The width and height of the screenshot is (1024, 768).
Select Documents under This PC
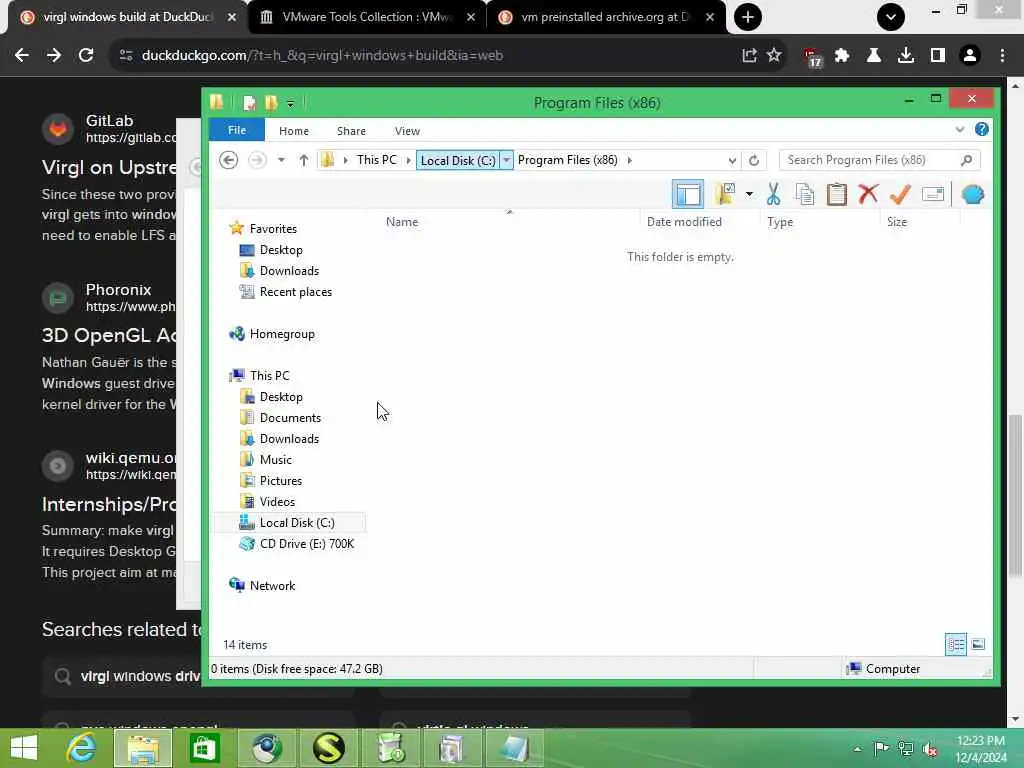[x=290, y=418]
